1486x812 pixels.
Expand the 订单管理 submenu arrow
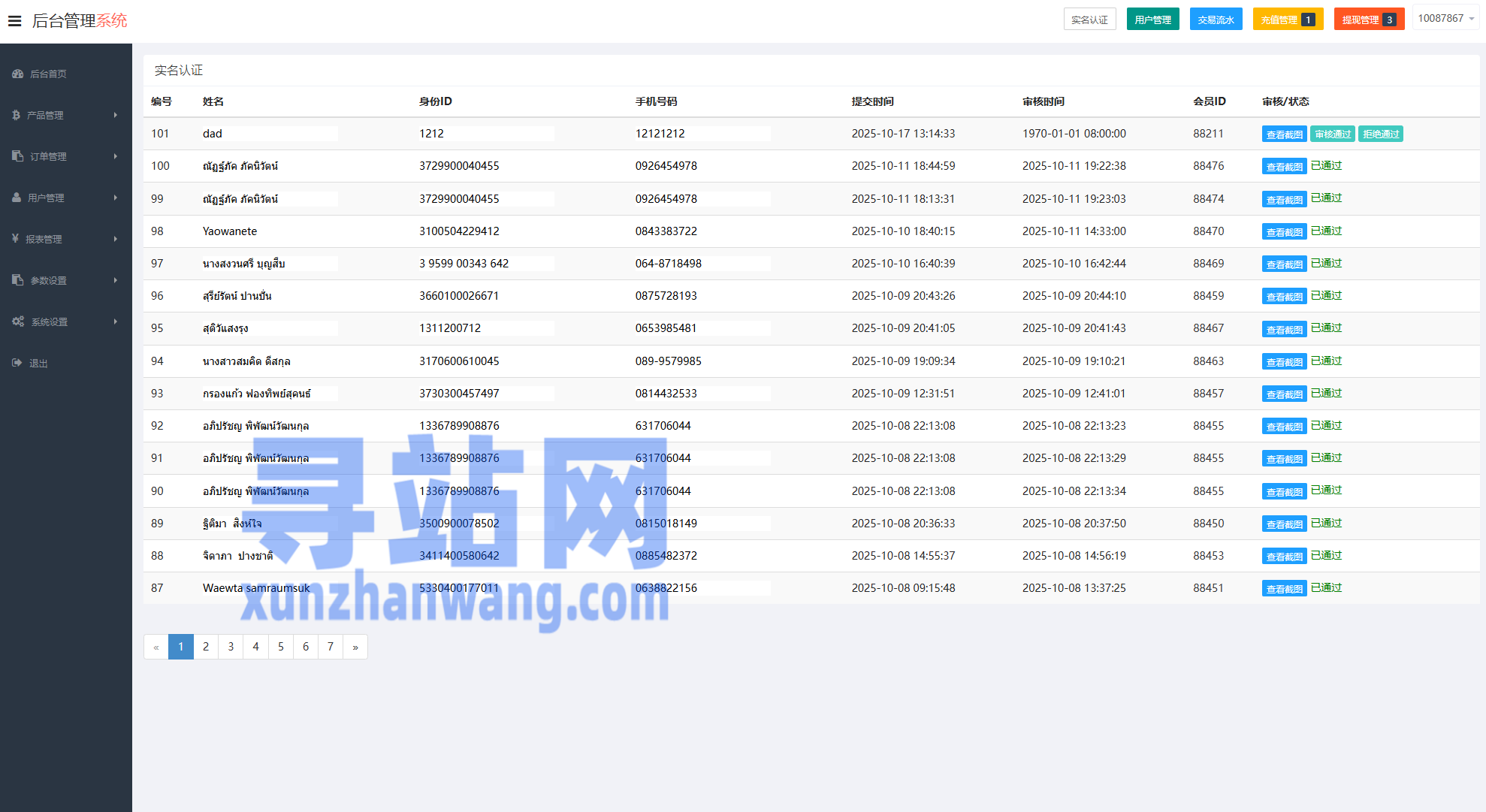point(116,156)
